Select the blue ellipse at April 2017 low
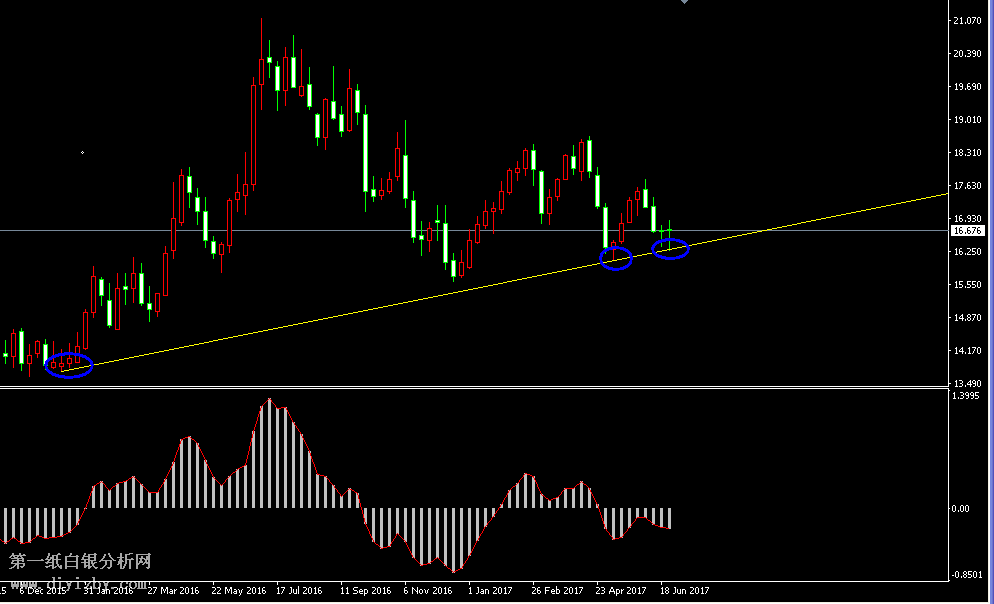This screenshot has height=604, width=994. [x=615, y=259]
